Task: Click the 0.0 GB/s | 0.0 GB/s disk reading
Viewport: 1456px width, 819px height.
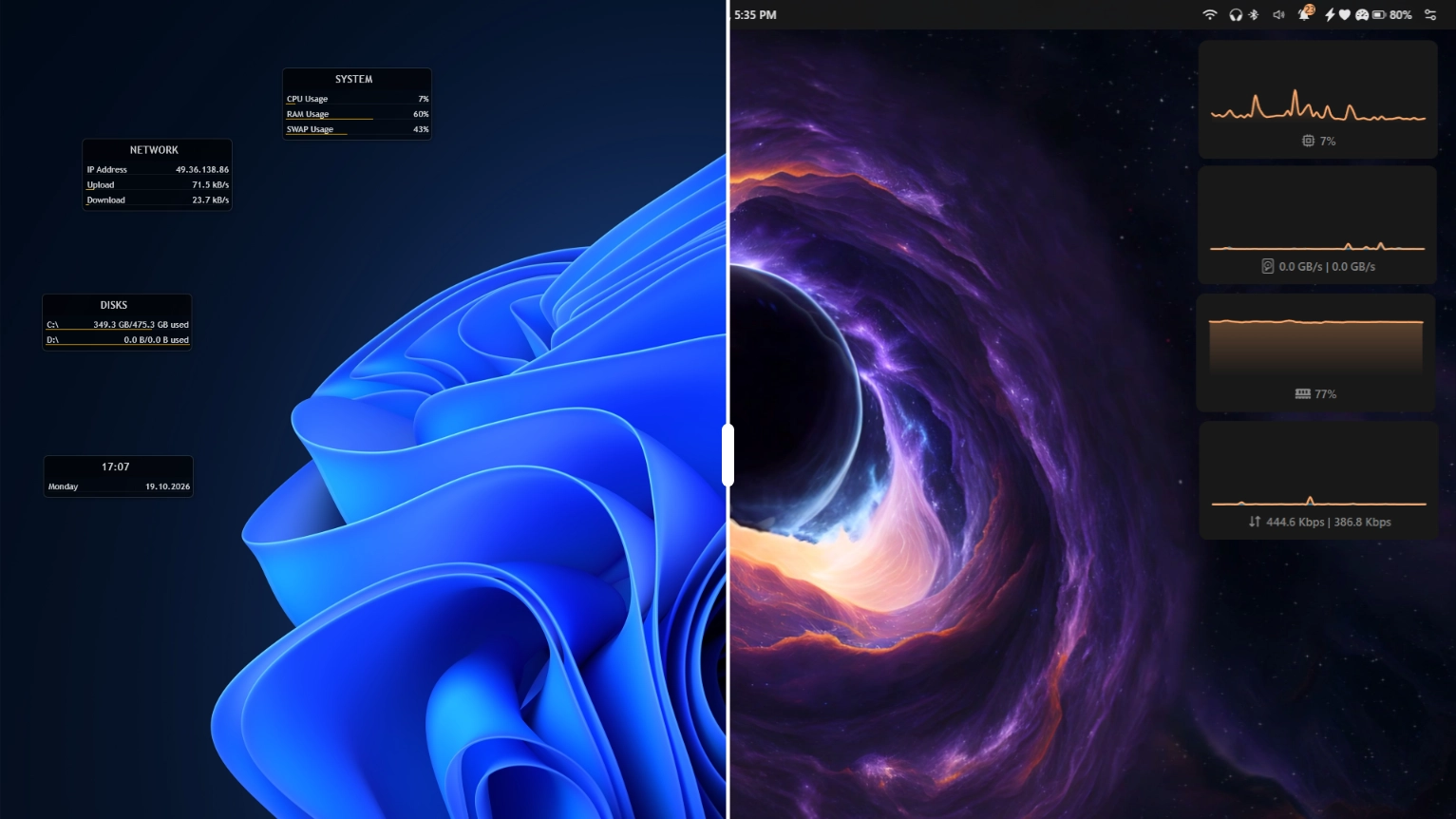Action: pos(1327,267)
